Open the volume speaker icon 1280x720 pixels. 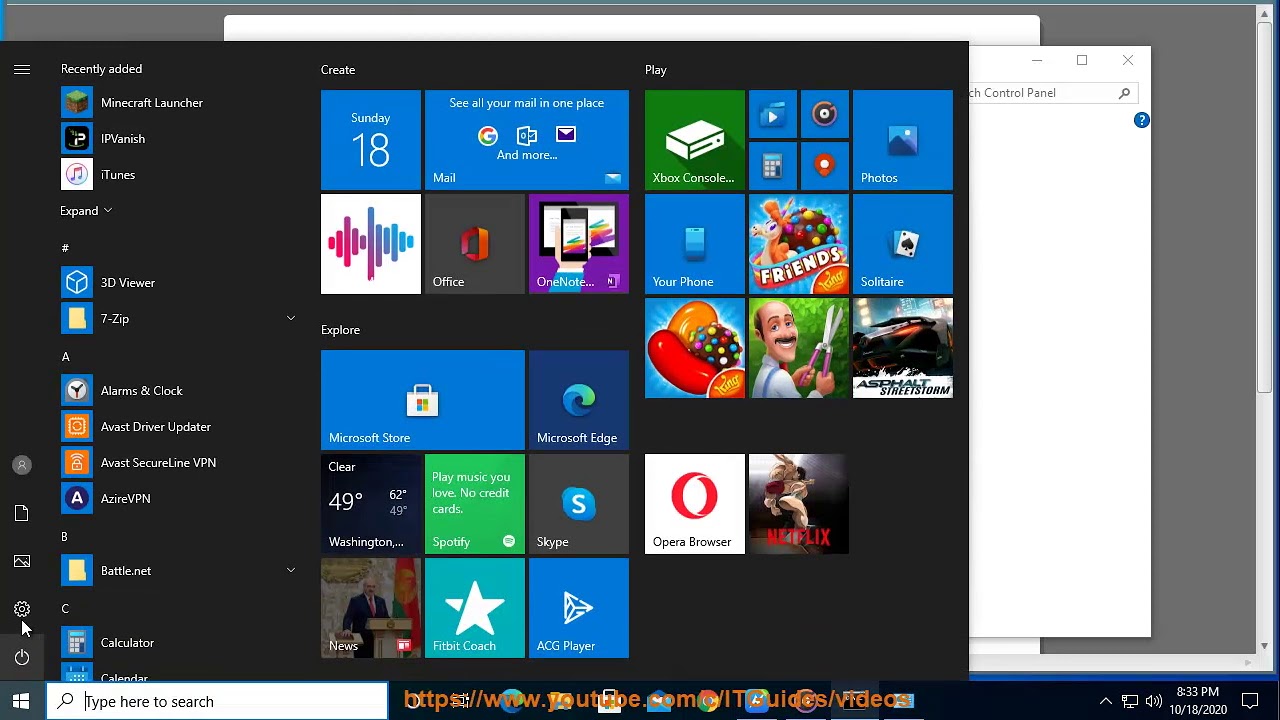click(1154, 701)
